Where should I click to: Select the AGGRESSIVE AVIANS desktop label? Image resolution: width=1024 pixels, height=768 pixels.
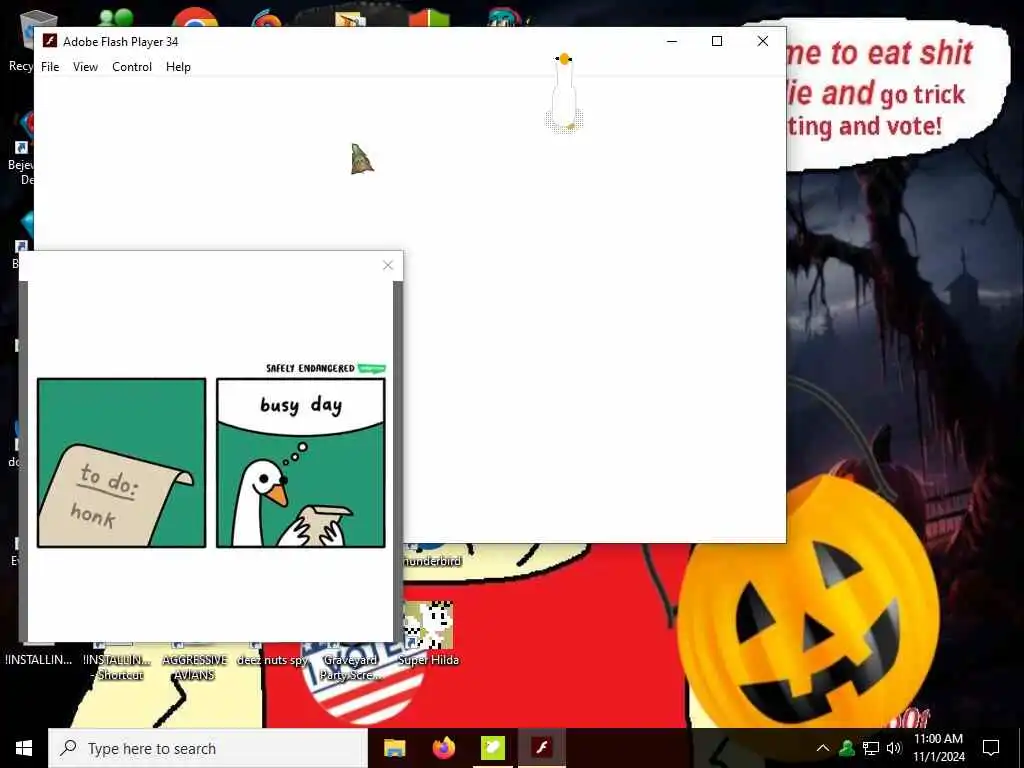195,667
